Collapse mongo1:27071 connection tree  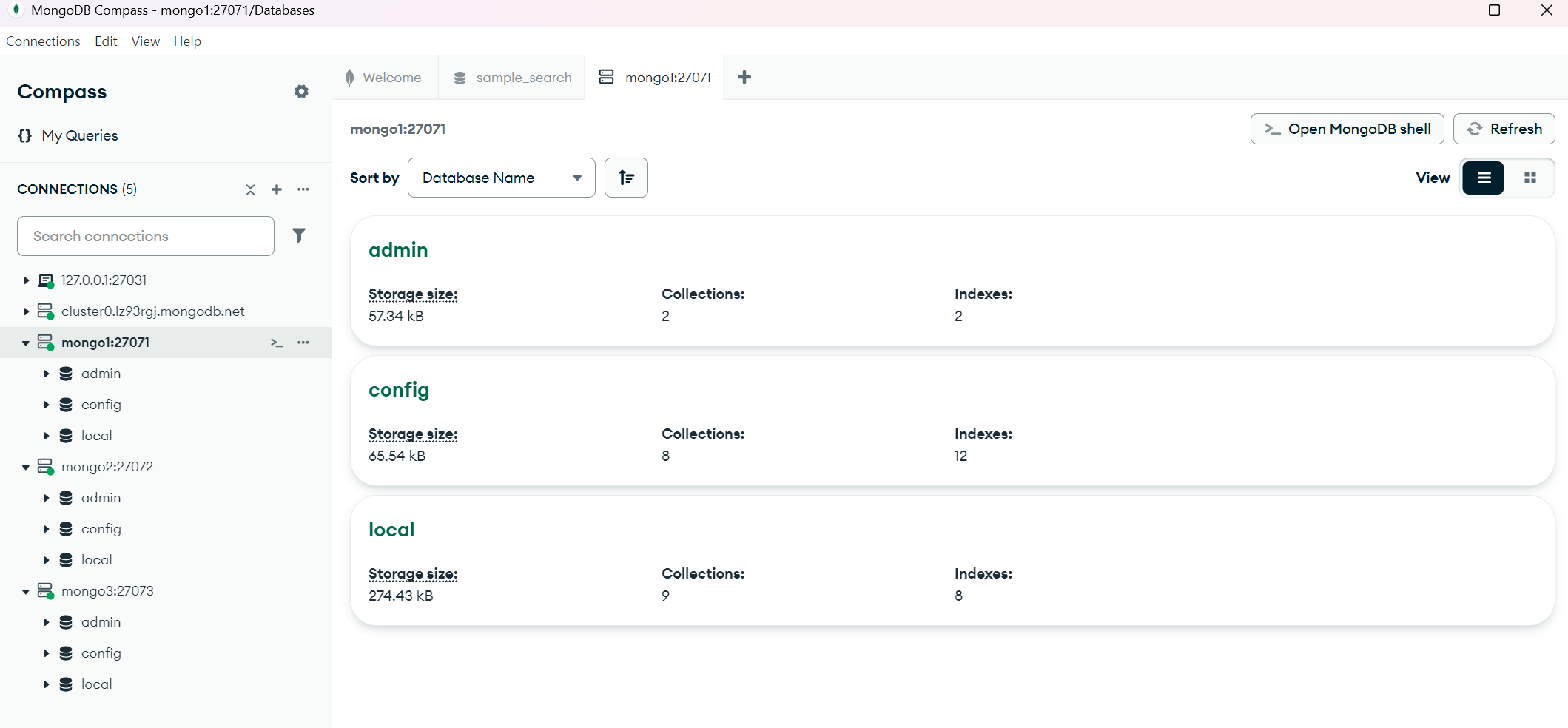(x=26, y=343)
